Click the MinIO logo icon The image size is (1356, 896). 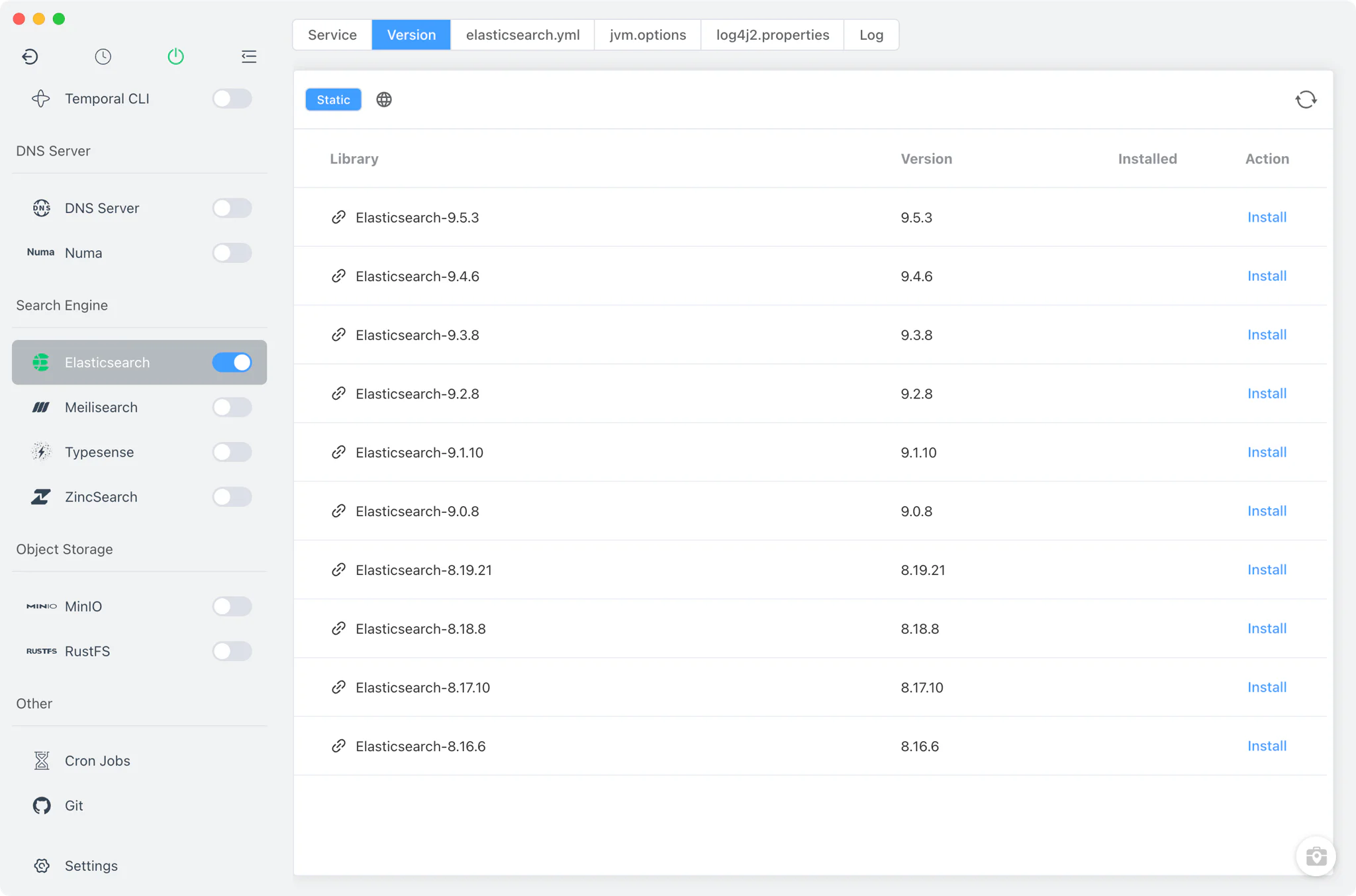point(41,606)
